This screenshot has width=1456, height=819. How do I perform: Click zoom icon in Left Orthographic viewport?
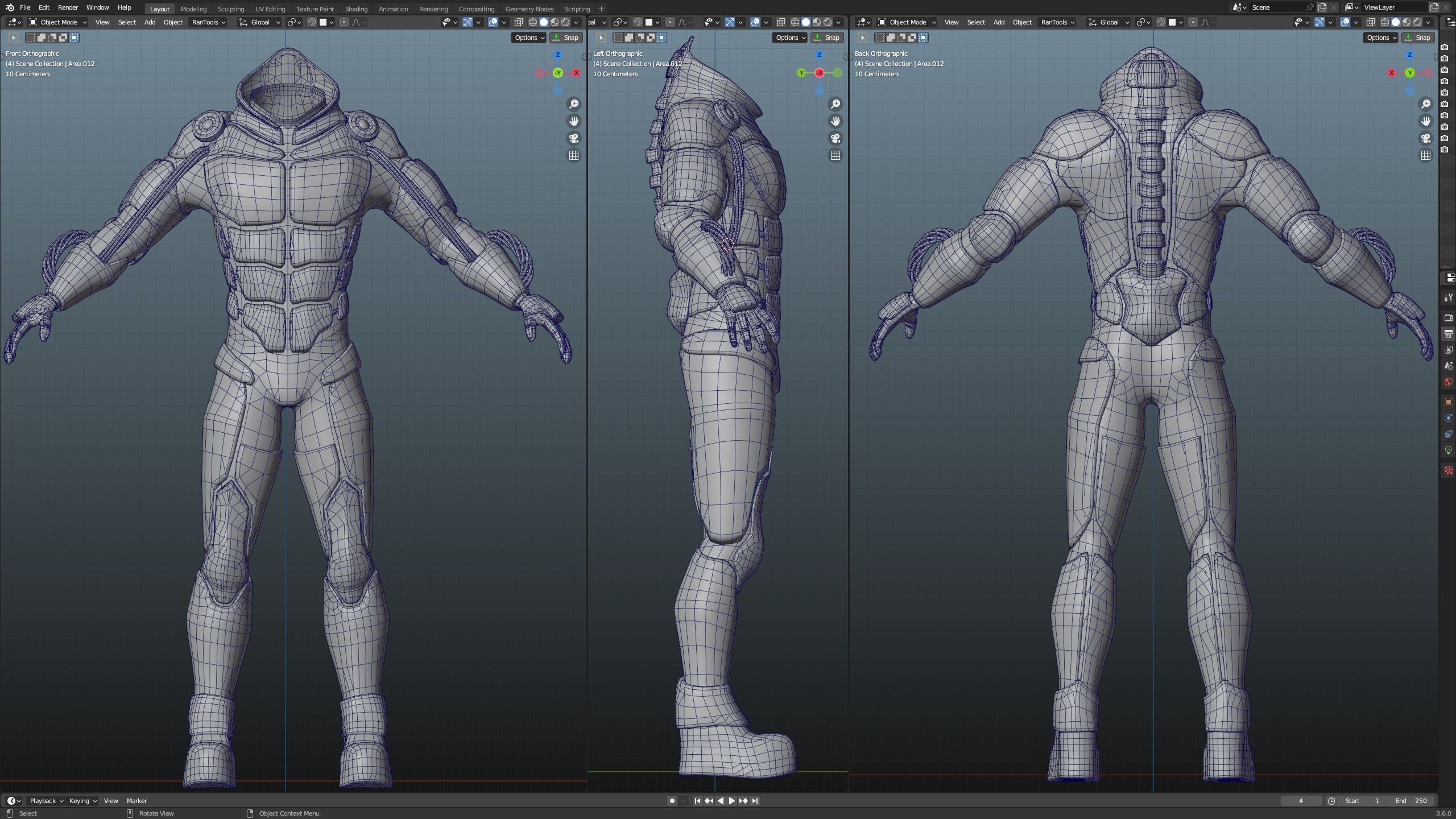[x=835, y=104]
